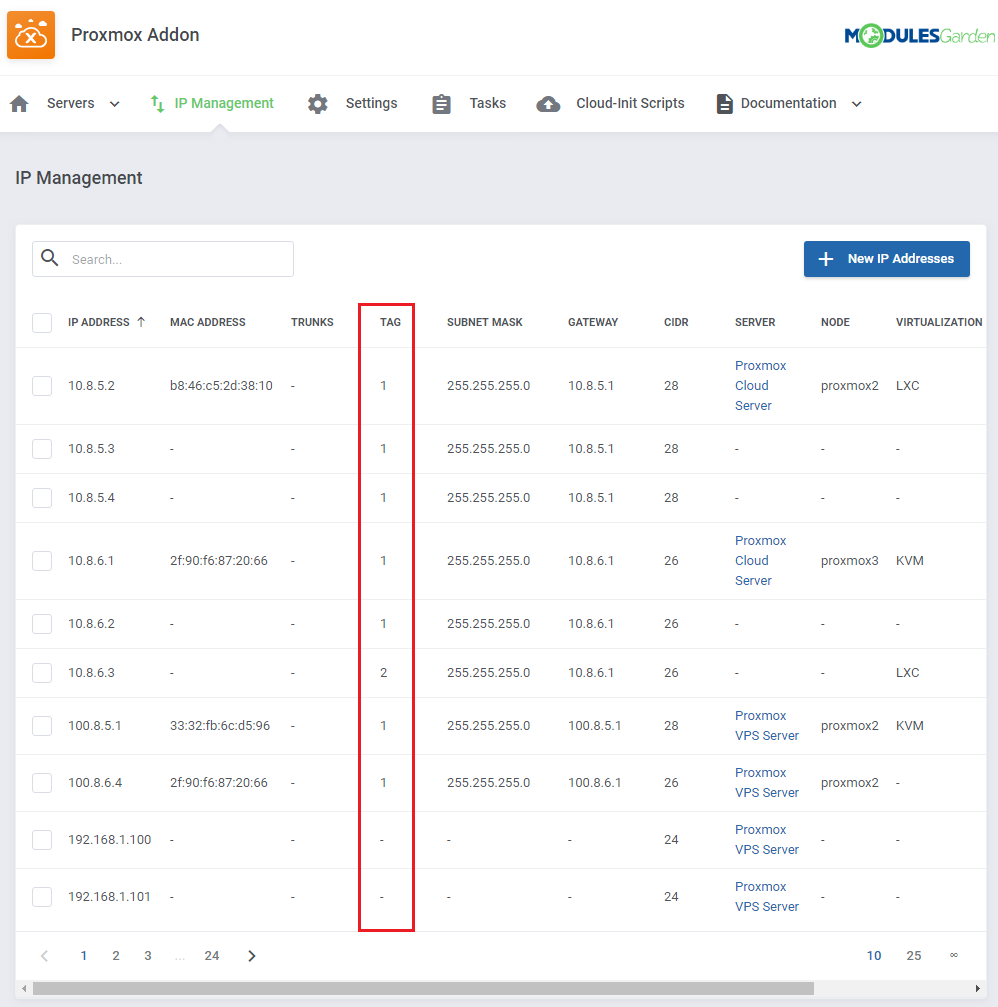Click the plus icon on New IP Addresses
998x1007 pixels.
click(x=826, y=259)
